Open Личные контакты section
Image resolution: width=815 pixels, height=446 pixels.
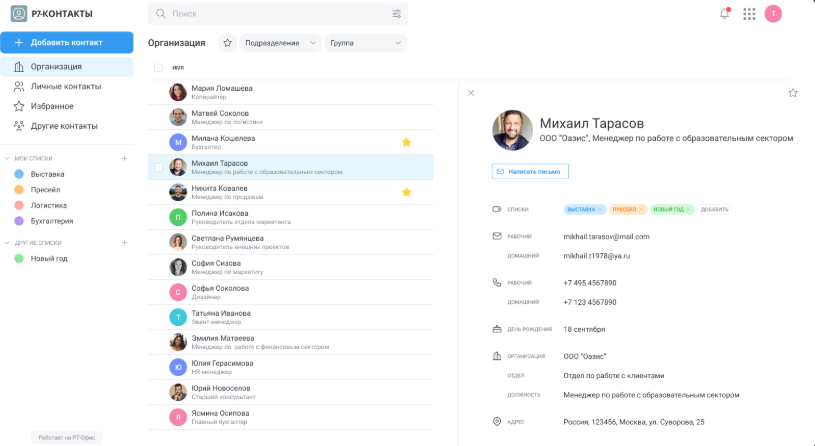pos(67,86)
